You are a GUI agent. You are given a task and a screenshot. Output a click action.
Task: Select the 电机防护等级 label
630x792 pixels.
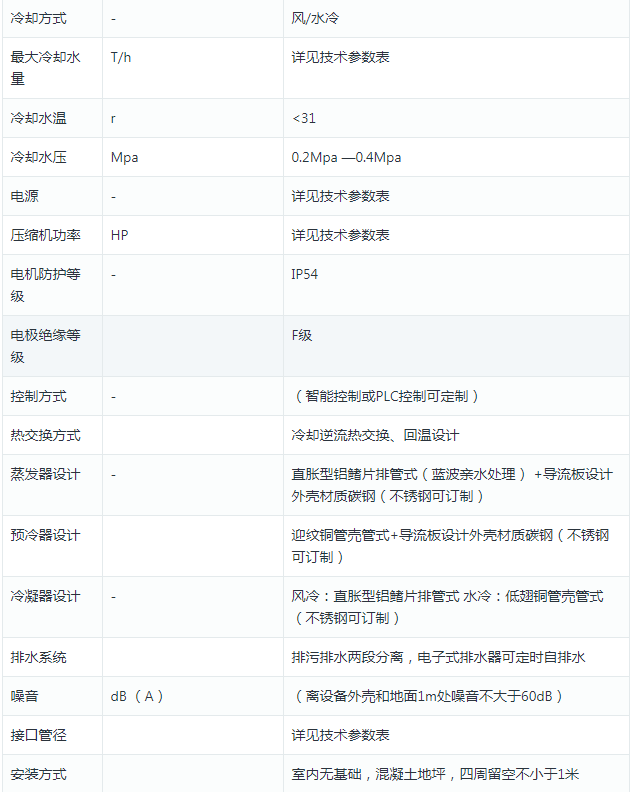45,285
